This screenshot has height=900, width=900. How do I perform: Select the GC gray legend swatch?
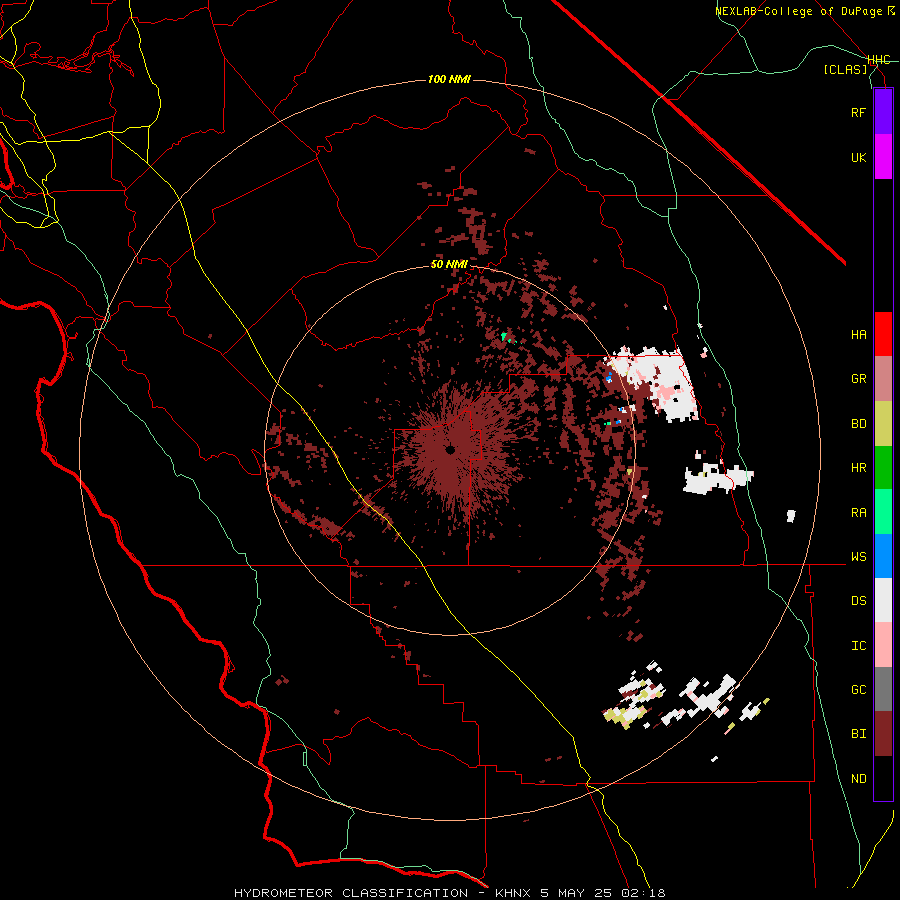[x=883, y=689]
